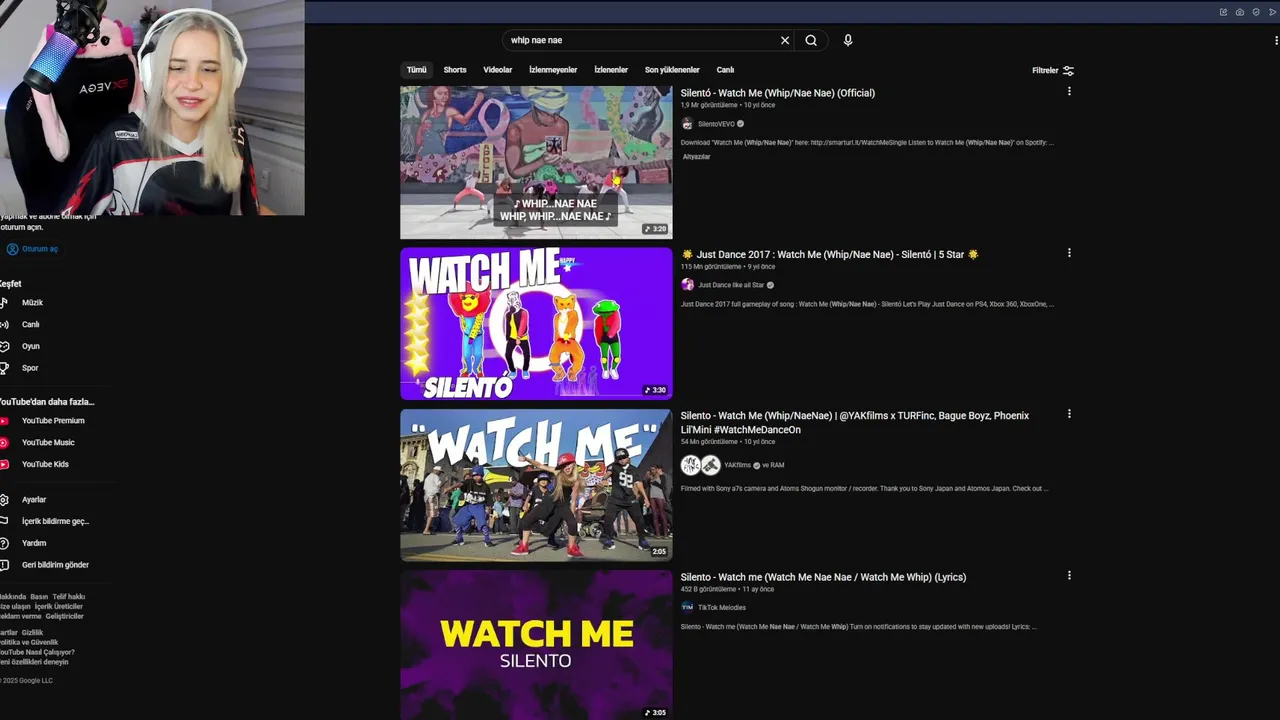Viewport: 1280px width, 720px height.
Task: Click TikTok Melodies channel avatar icon
Action: [687, 607]
